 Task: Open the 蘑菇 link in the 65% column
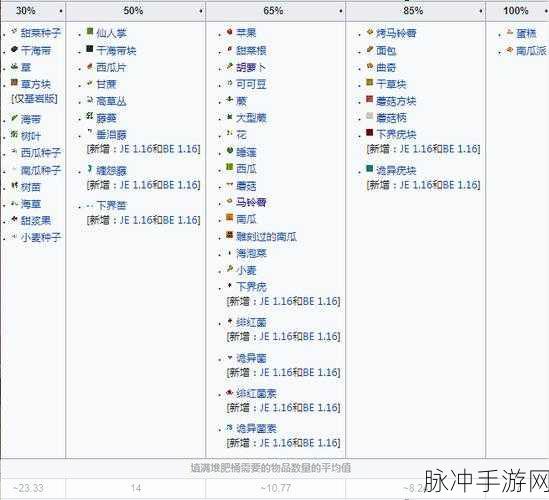coord(246,186)
